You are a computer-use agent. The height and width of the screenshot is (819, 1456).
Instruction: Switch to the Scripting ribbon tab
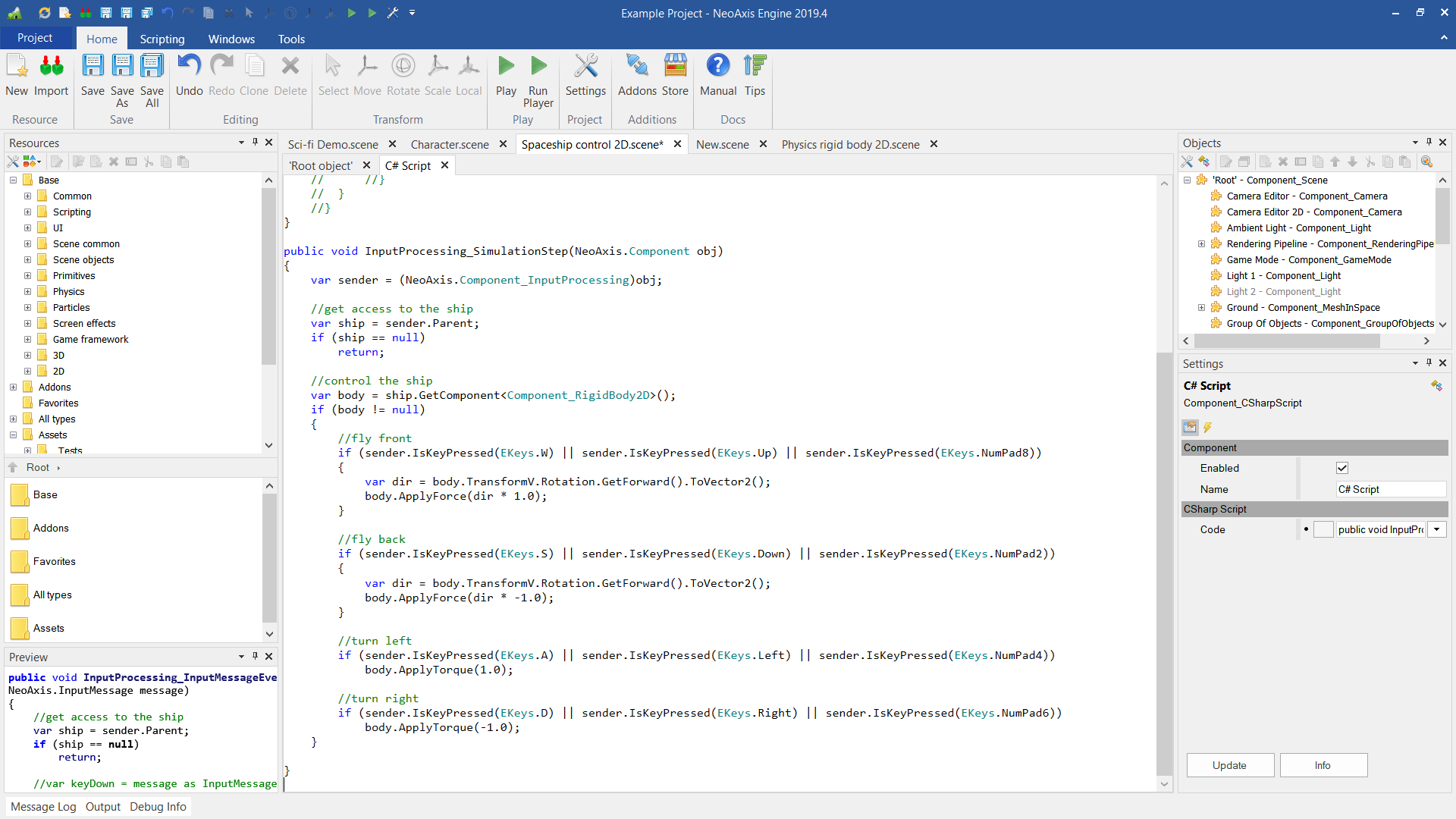(162, 39)
